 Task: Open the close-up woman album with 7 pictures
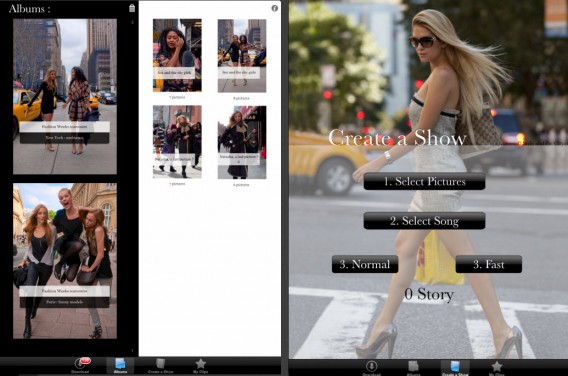pyautogui.click(x=177, y=55)
